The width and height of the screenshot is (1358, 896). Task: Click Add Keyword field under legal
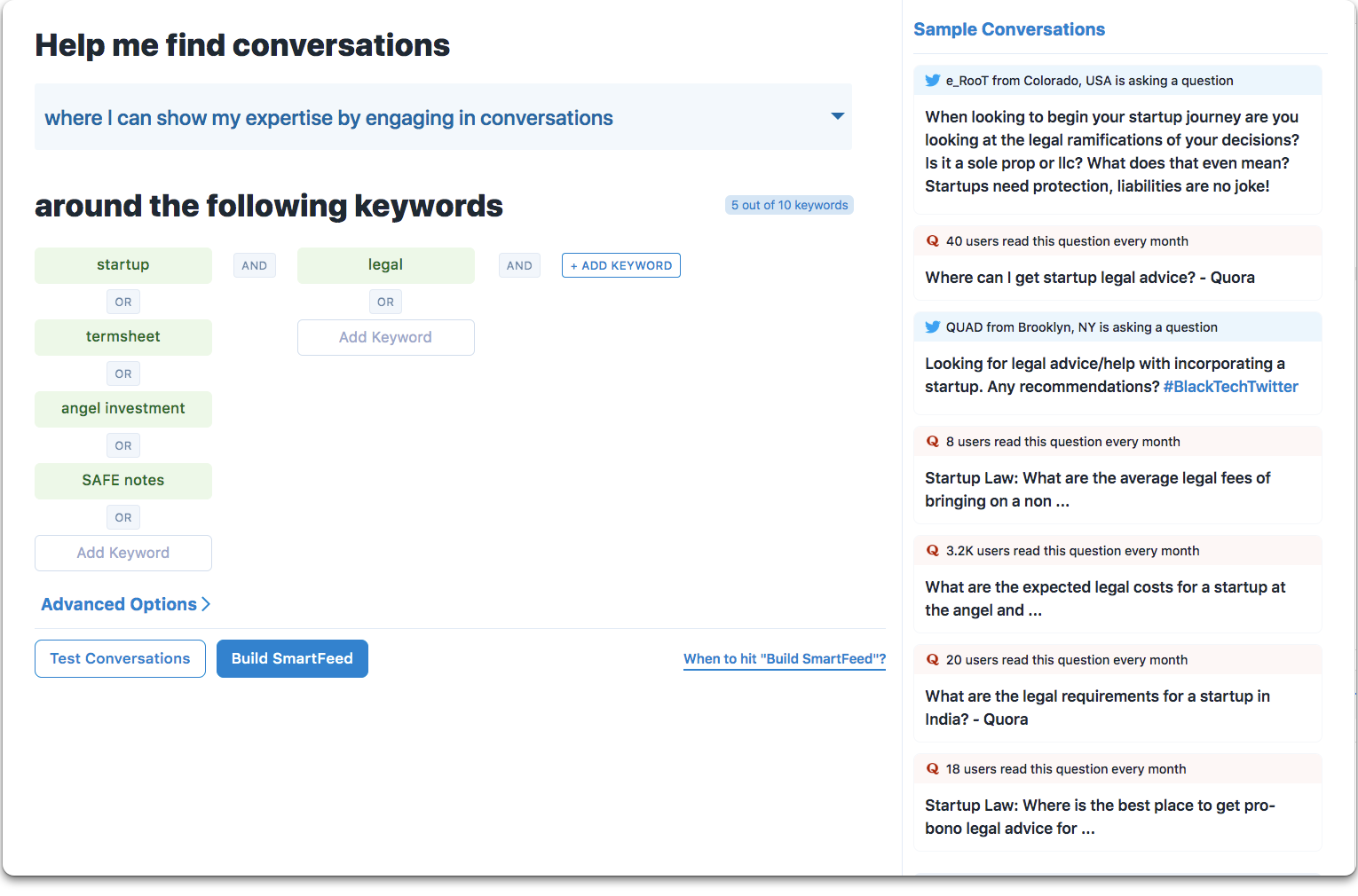pyautogui.click(x=386, y=337)
